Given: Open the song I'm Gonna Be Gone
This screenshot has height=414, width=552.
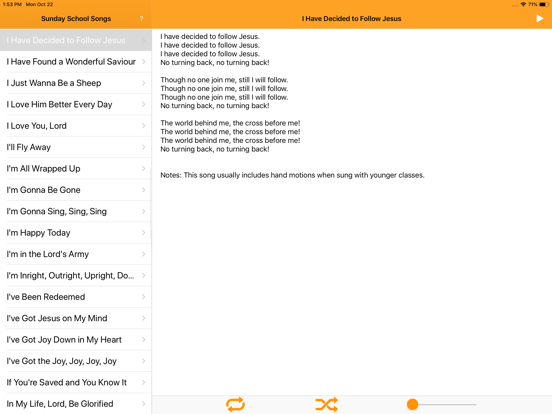Looking at the screenshot, I should click(x=76, y=190).
